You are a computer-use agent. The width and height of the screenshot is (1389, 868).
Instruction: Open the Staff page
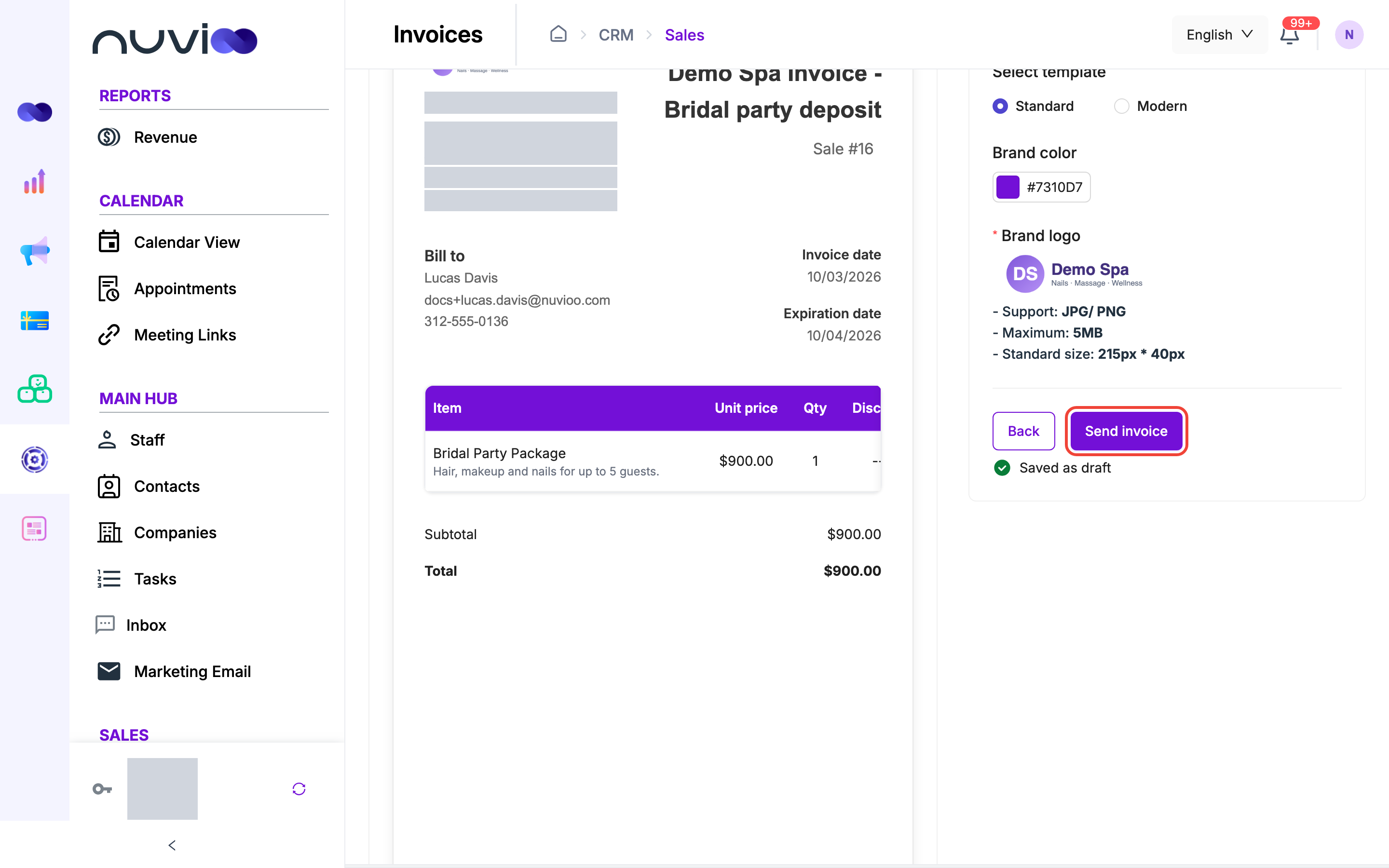[x=131, y=440]
